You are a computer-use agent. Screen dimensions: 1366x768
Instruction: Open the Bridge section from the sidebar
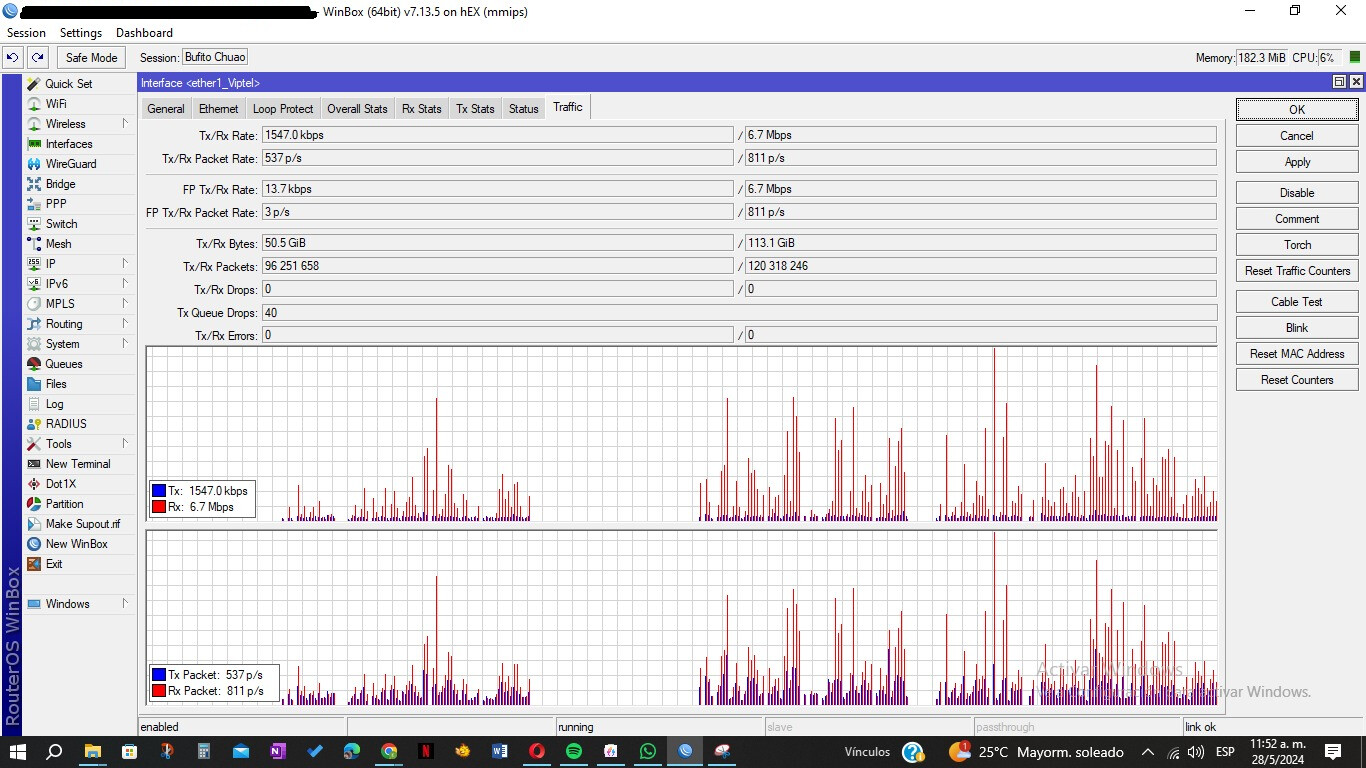coord(62,183)
